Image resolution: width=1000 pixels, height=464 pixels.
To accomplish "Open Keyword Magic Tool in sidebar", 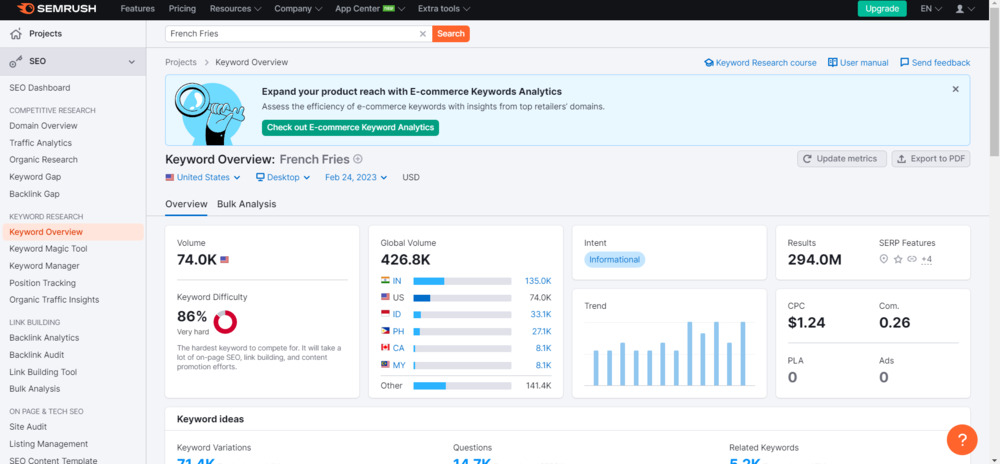I will pyautogui.click(x=48, y=249).
